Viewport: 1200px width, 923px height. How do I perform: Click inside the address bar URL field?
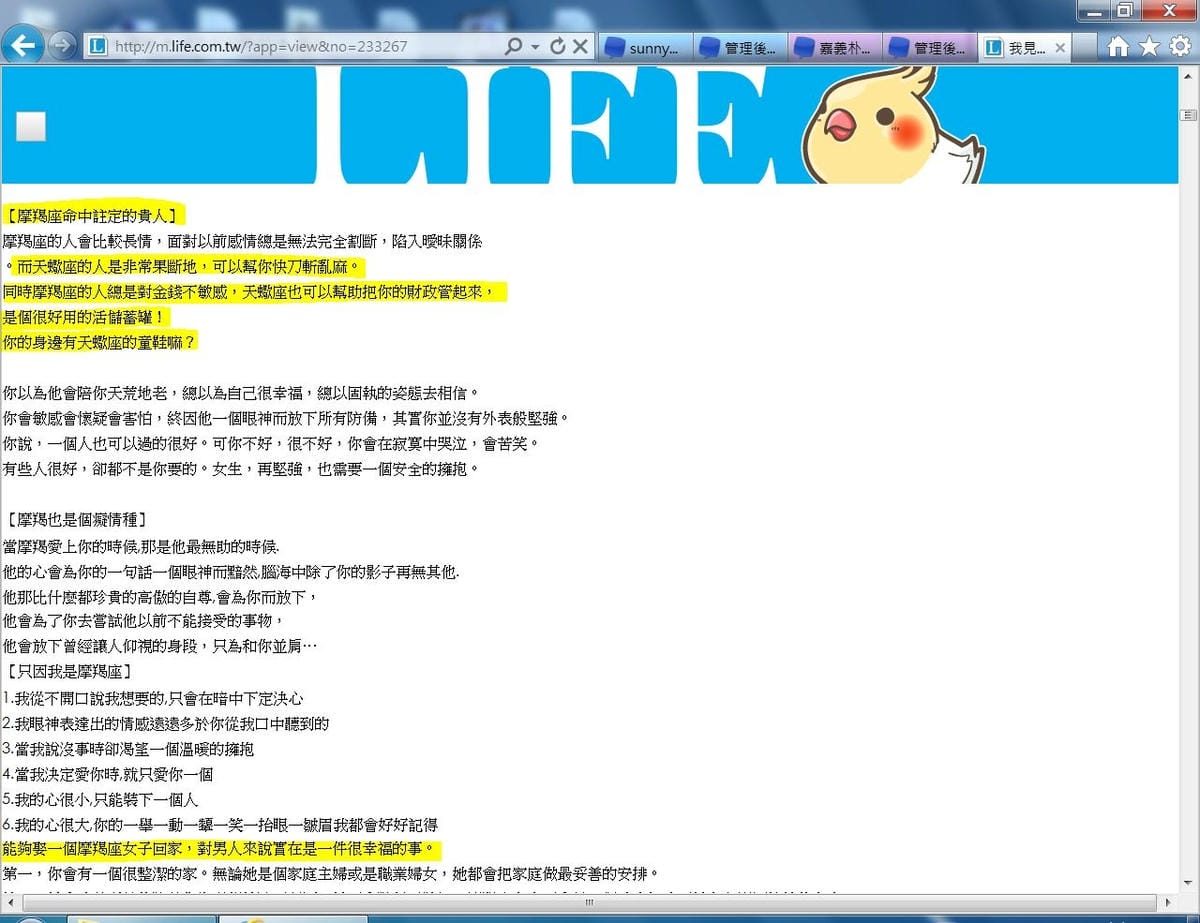(250, 46)
